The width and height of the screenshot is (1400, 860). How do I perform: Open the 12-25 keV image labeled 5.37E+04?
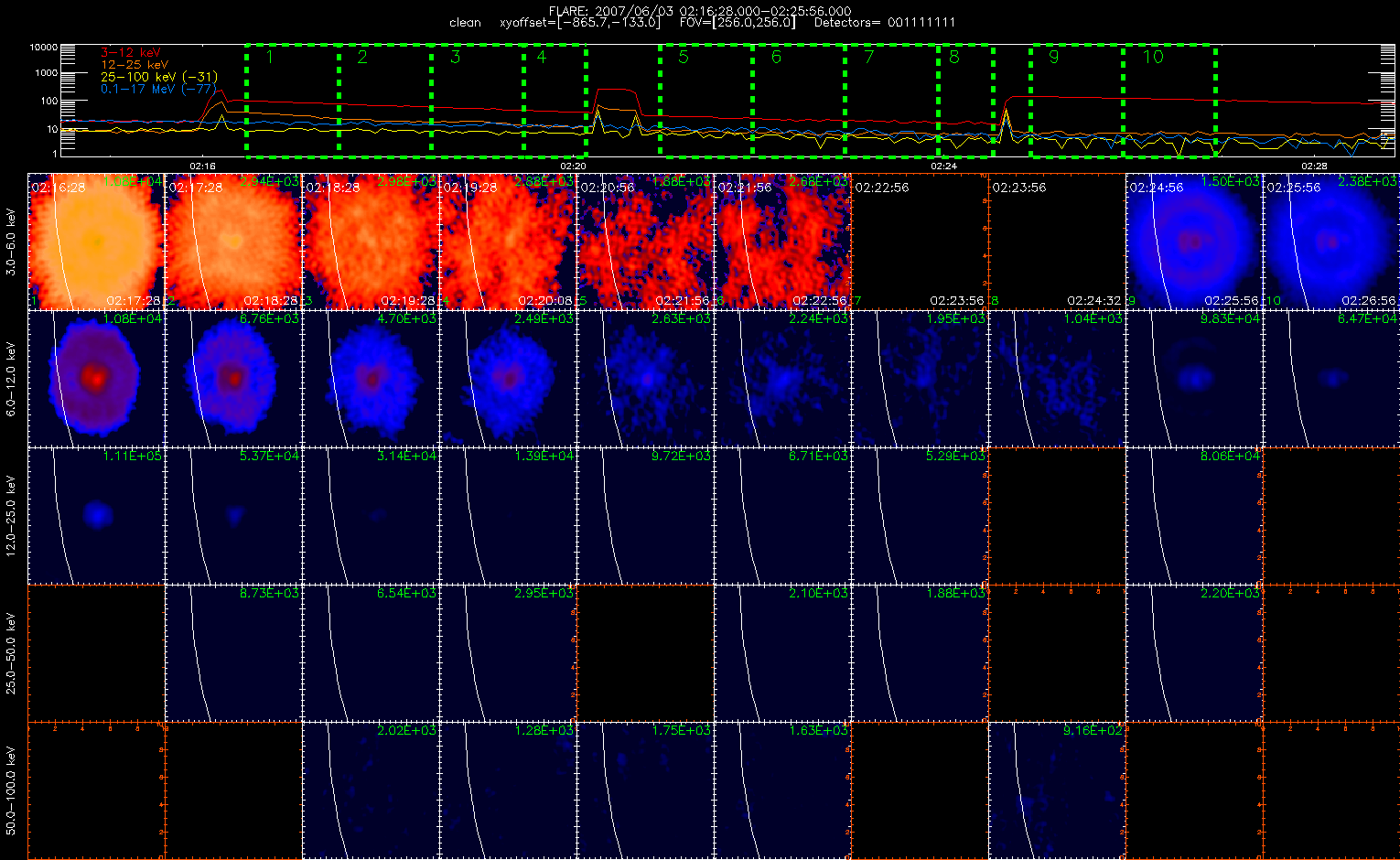tap(233, 515)
